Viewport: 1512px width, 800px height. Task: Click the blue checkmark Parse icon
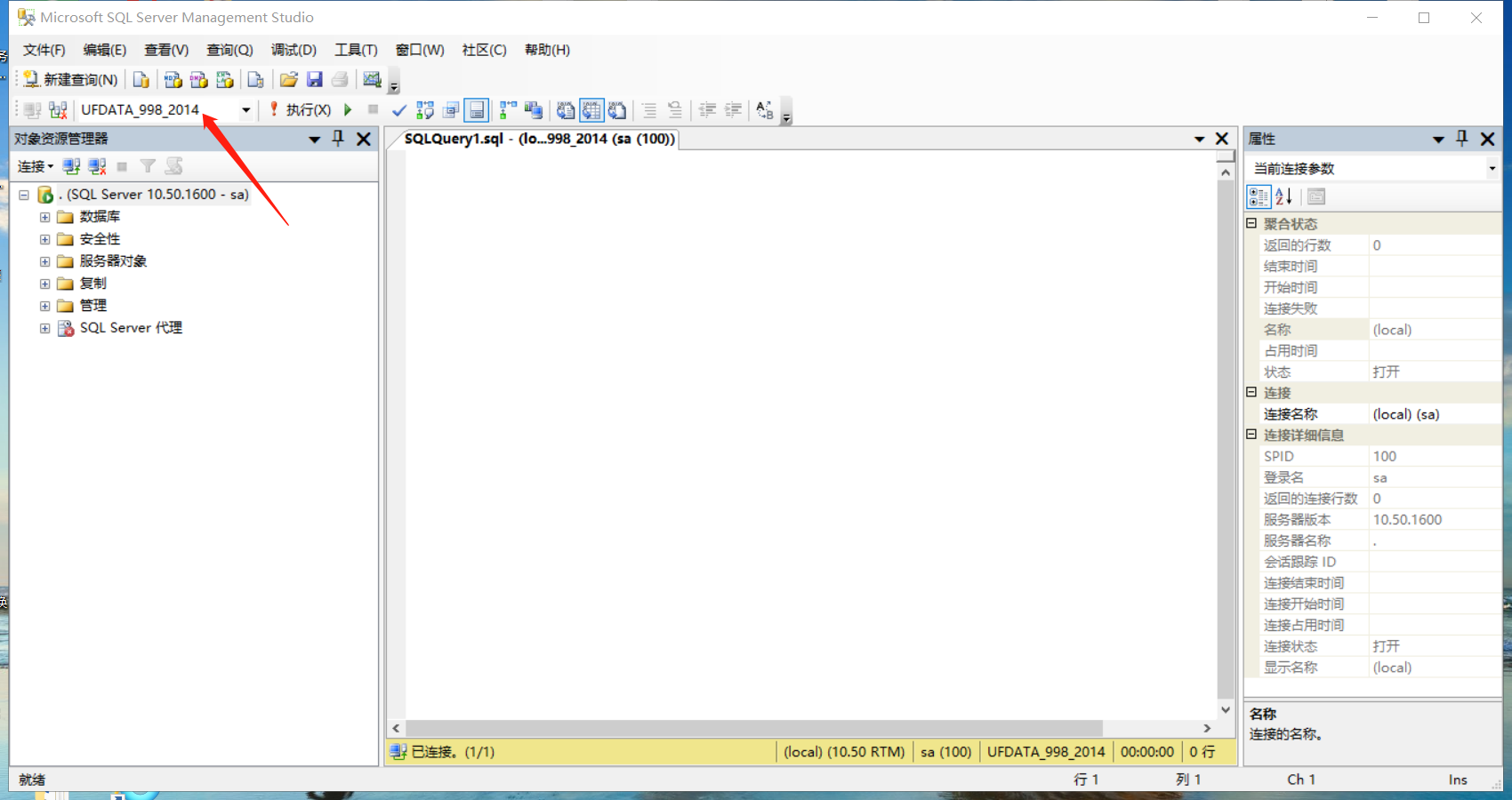398,110
